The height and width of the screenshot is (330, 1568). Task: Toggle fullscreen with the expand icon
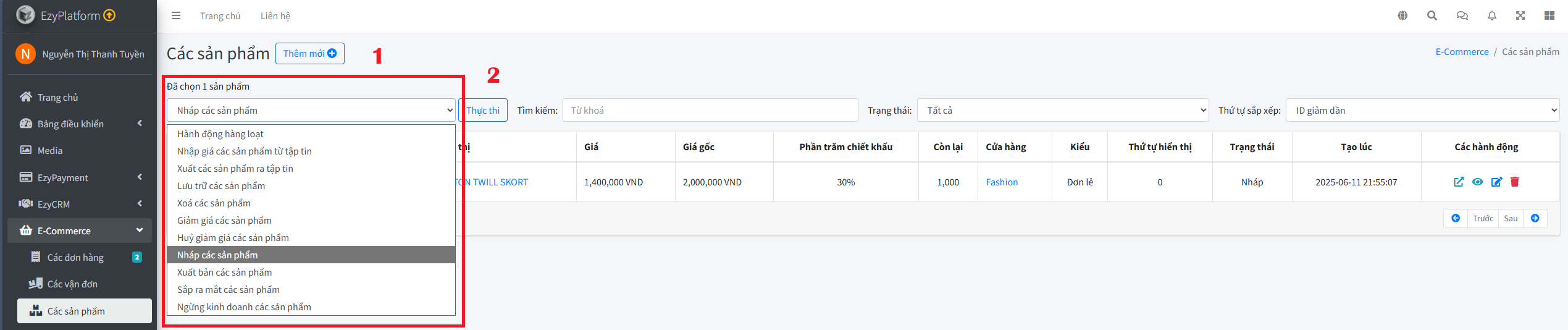1520,16
